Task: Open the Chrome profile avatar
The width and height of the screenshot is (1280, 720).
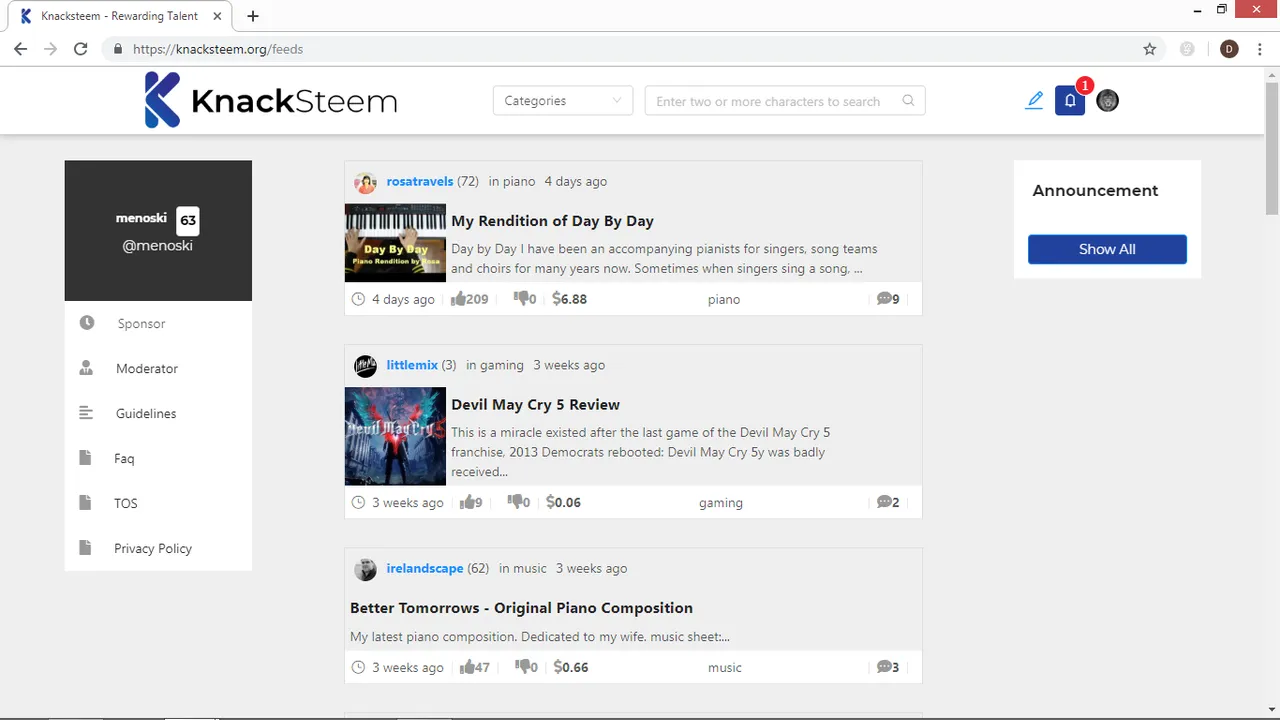Action: [x=1229, y=49]
